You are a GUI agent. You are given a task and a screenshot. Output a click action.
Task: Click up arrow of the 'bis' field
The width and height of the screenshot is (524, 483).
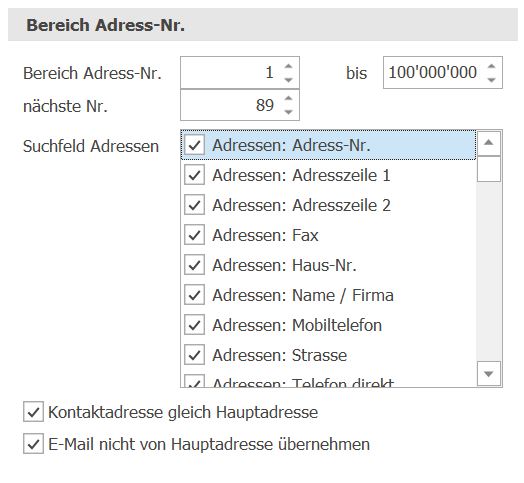491,66
